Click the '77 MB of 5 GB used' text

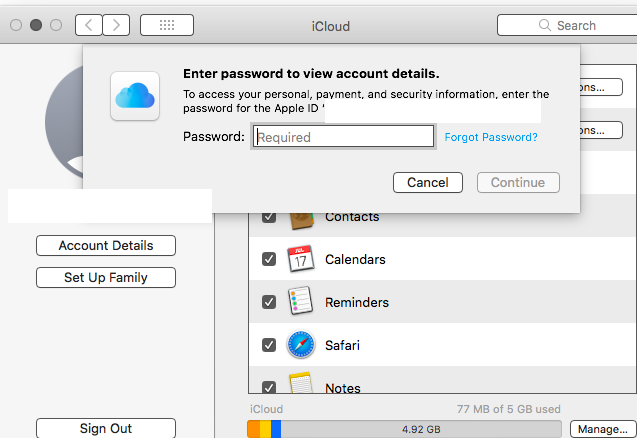[509, 409]
